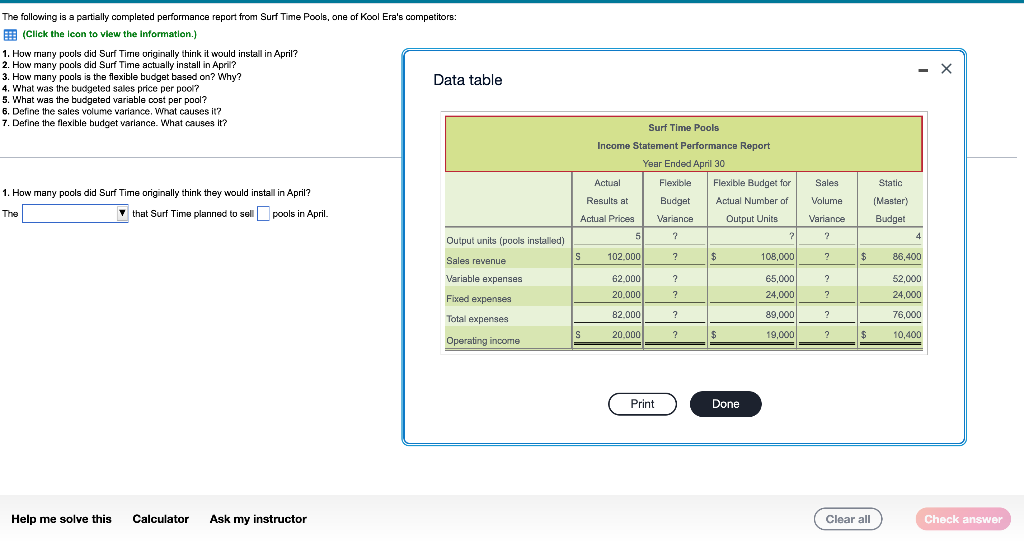
Task: Click question 4 about budgeted sales price
Action: 101,88
